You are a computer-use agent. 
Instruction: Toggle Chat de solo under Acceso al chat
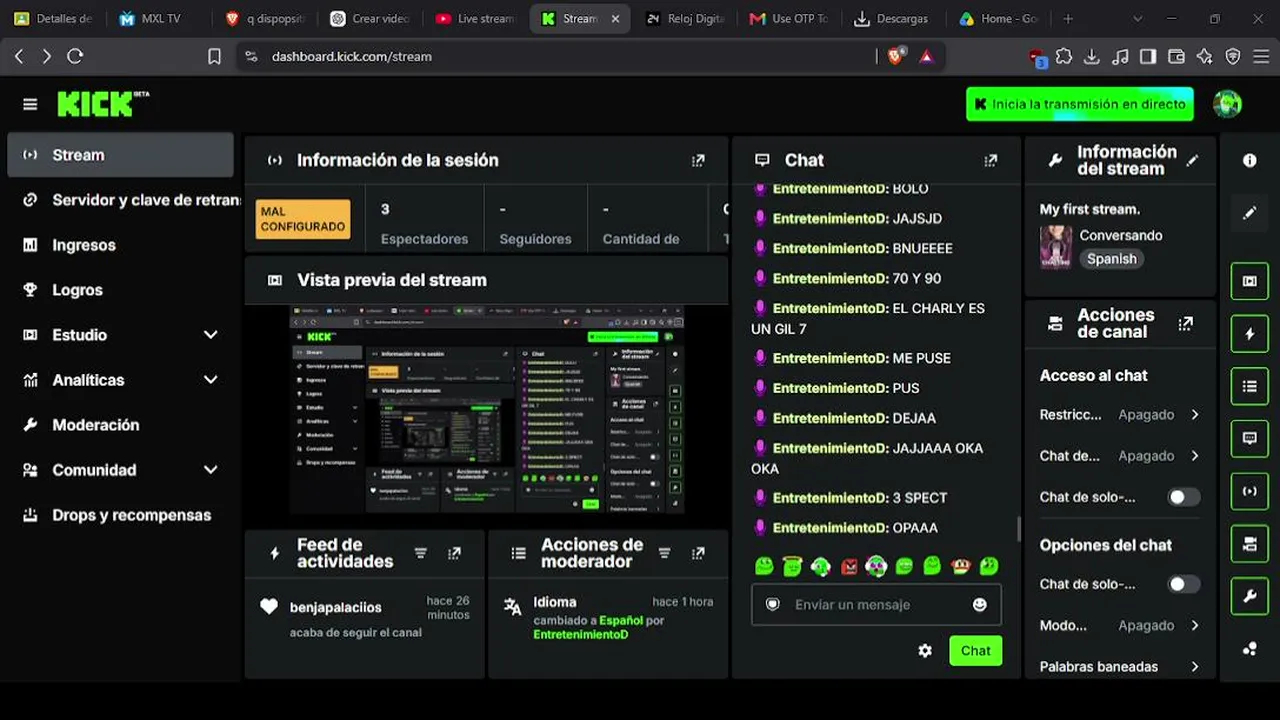click(1183, 497)
